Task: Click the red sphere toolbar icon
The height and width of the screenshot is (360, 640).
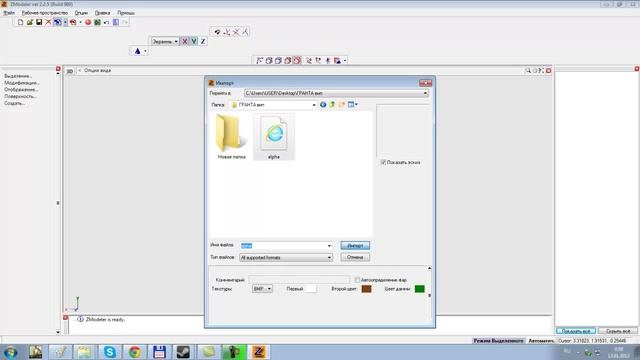Action: pos(88,22)
